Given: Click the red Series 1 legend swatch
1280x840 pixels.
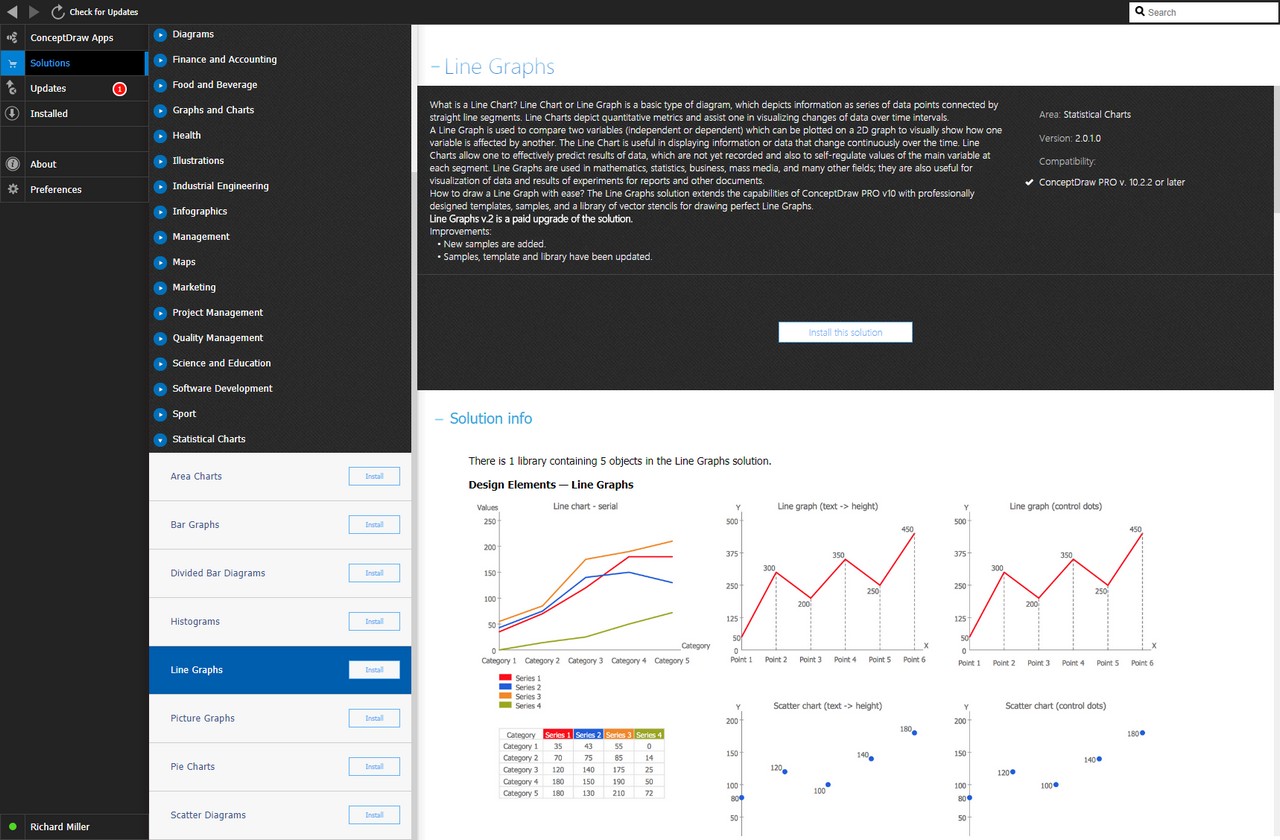Looking at the screenshot, I should (x=505, y=678).
